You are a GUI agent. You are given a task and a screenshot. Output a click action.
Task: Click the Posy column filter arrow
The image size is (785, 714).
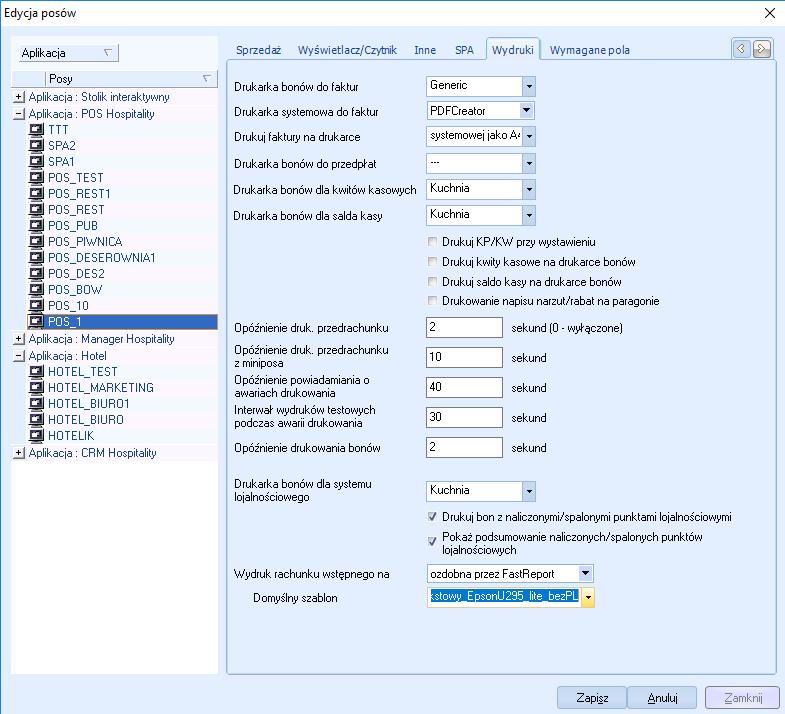[x=207, y=79]
